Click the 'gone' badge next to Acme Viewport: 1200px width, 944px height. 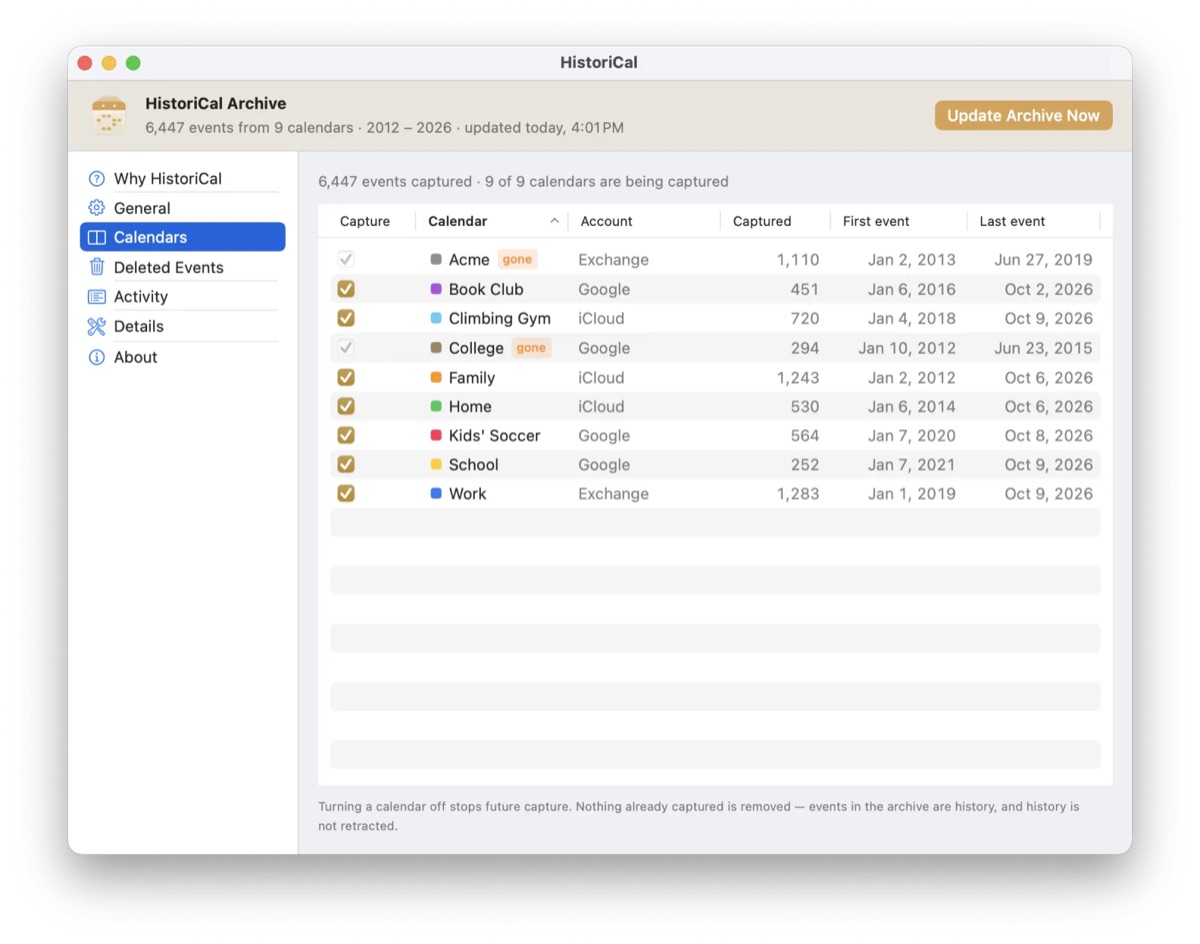pyautogui.click(x=517, y=260)
